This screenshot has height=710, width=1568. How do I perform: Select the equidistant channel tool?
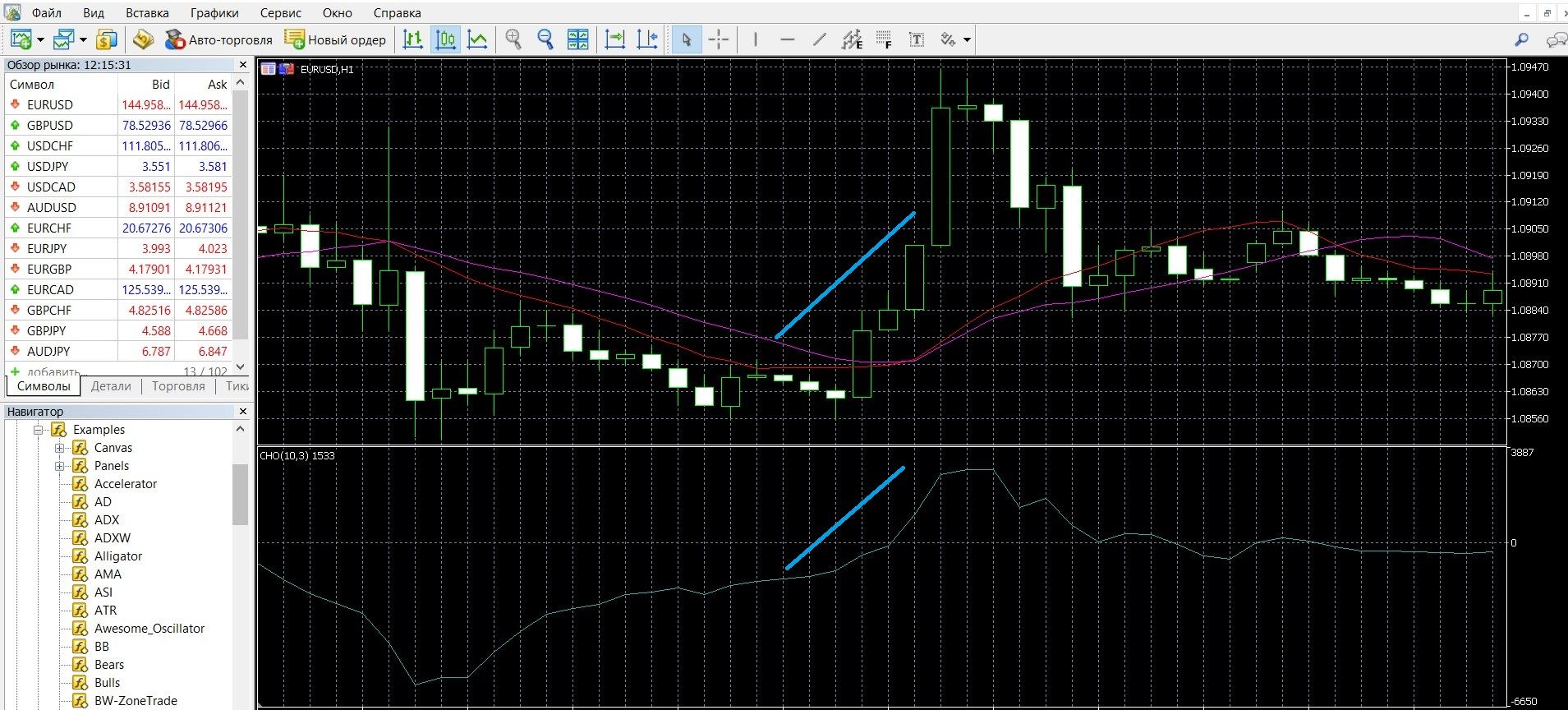[852, 39]
